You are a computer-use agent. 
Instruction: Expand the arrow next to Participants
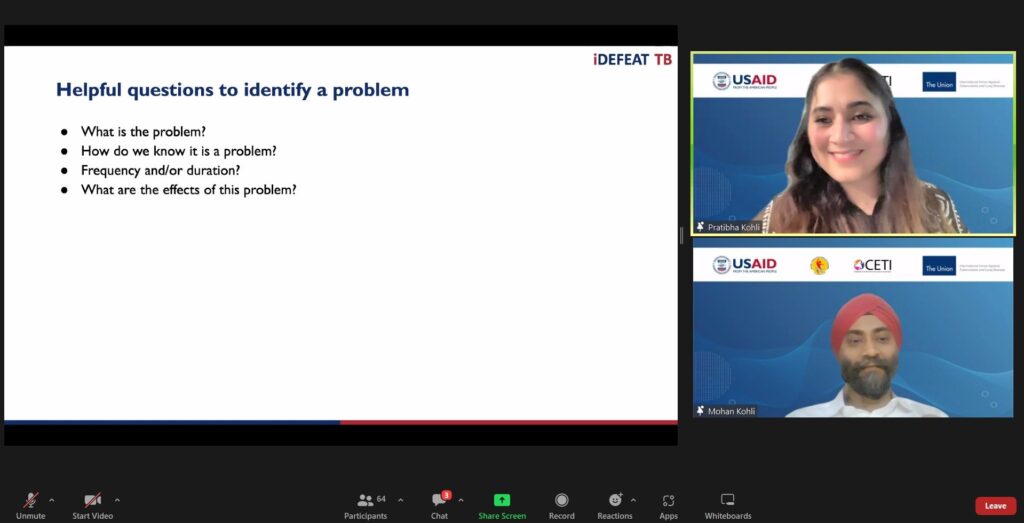pos(401,499)
